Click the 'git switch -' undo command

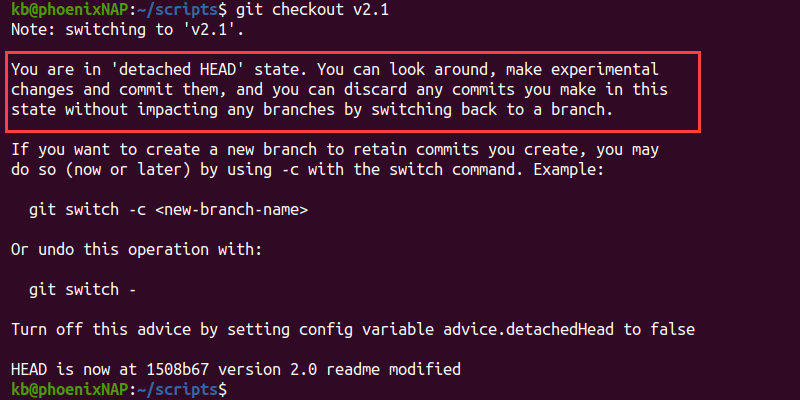coord(83,290)
